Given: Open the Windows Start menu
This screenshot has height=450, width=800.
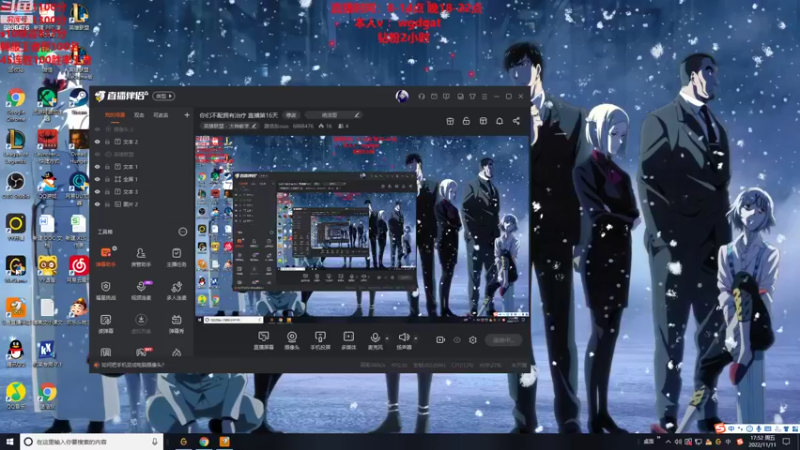Looking at the screenshot, I should [10, 441].
